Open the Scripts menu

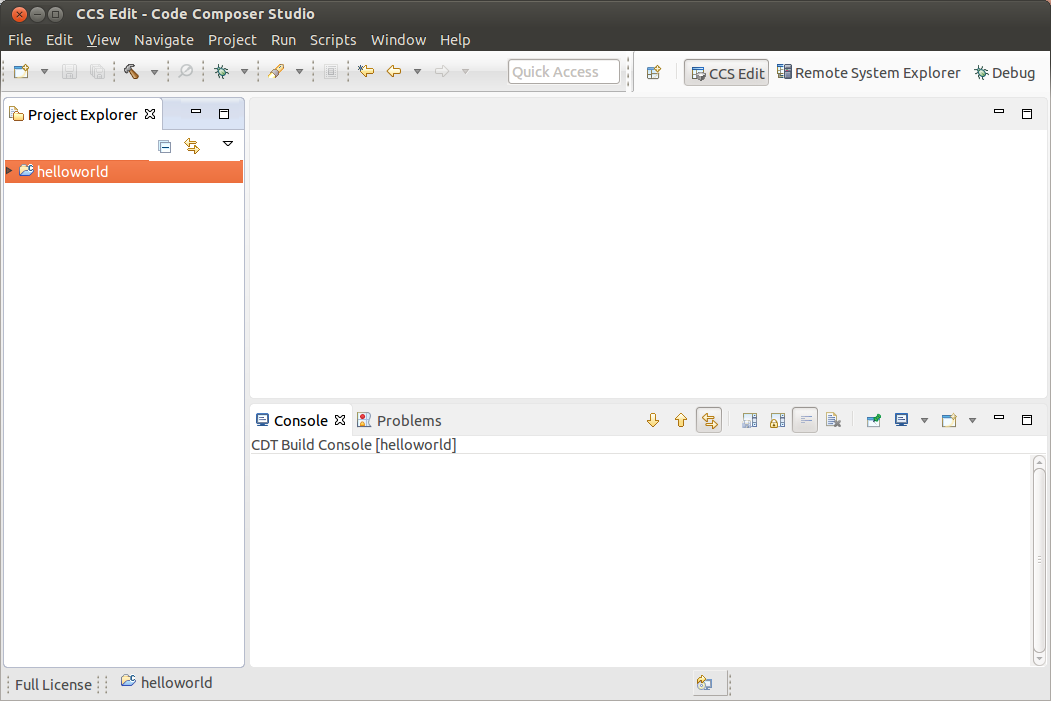point(333,40)
